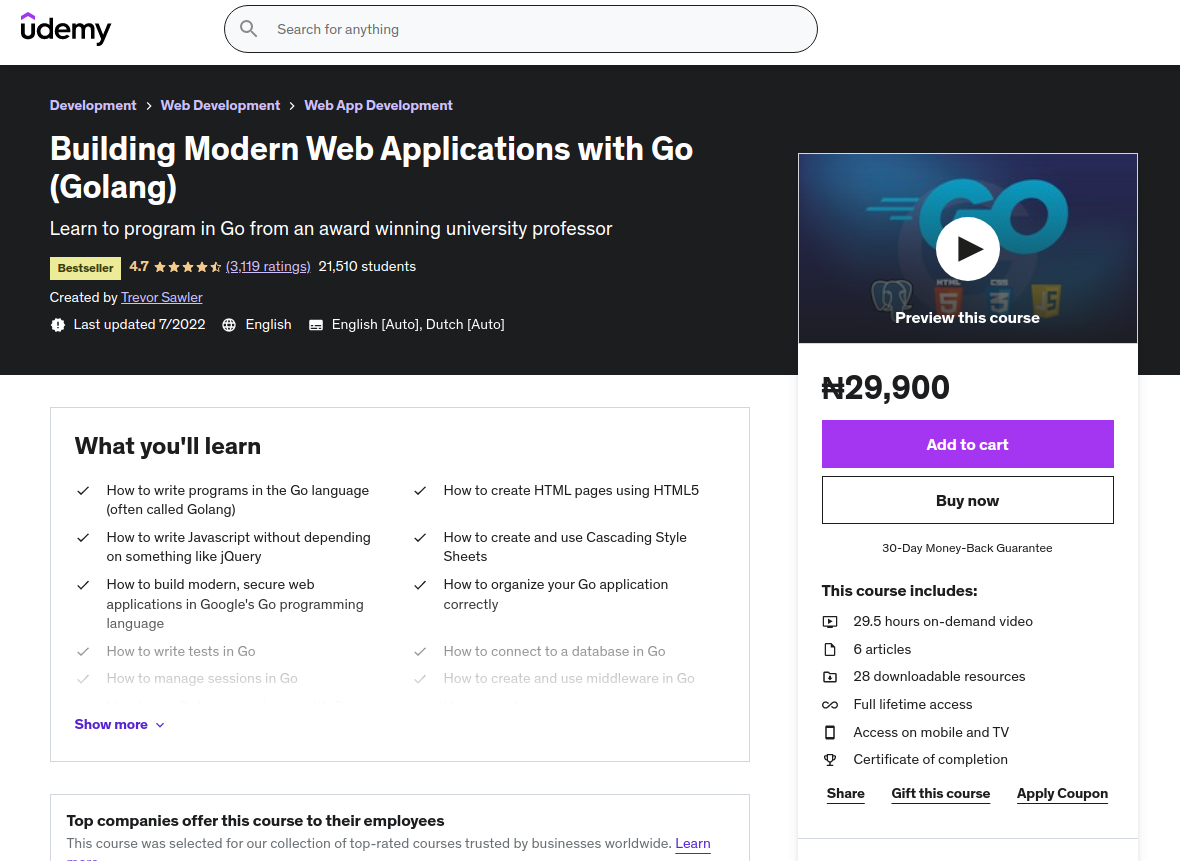Click the Bestseller badge
1180x861 pixels.
[86, 268]
